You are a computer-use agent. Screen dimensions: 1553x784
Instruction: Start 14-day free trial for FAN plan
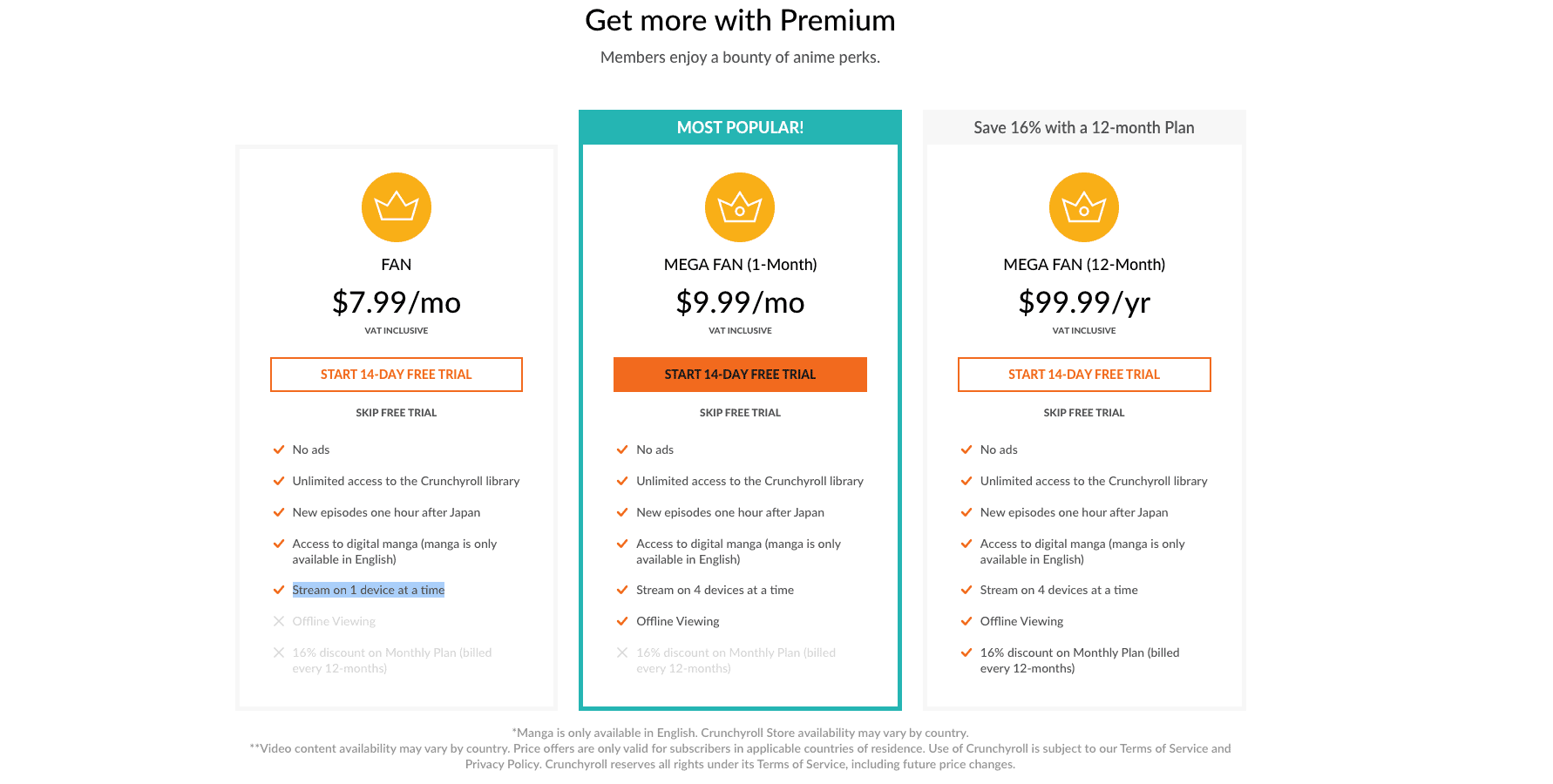(397, 375)
